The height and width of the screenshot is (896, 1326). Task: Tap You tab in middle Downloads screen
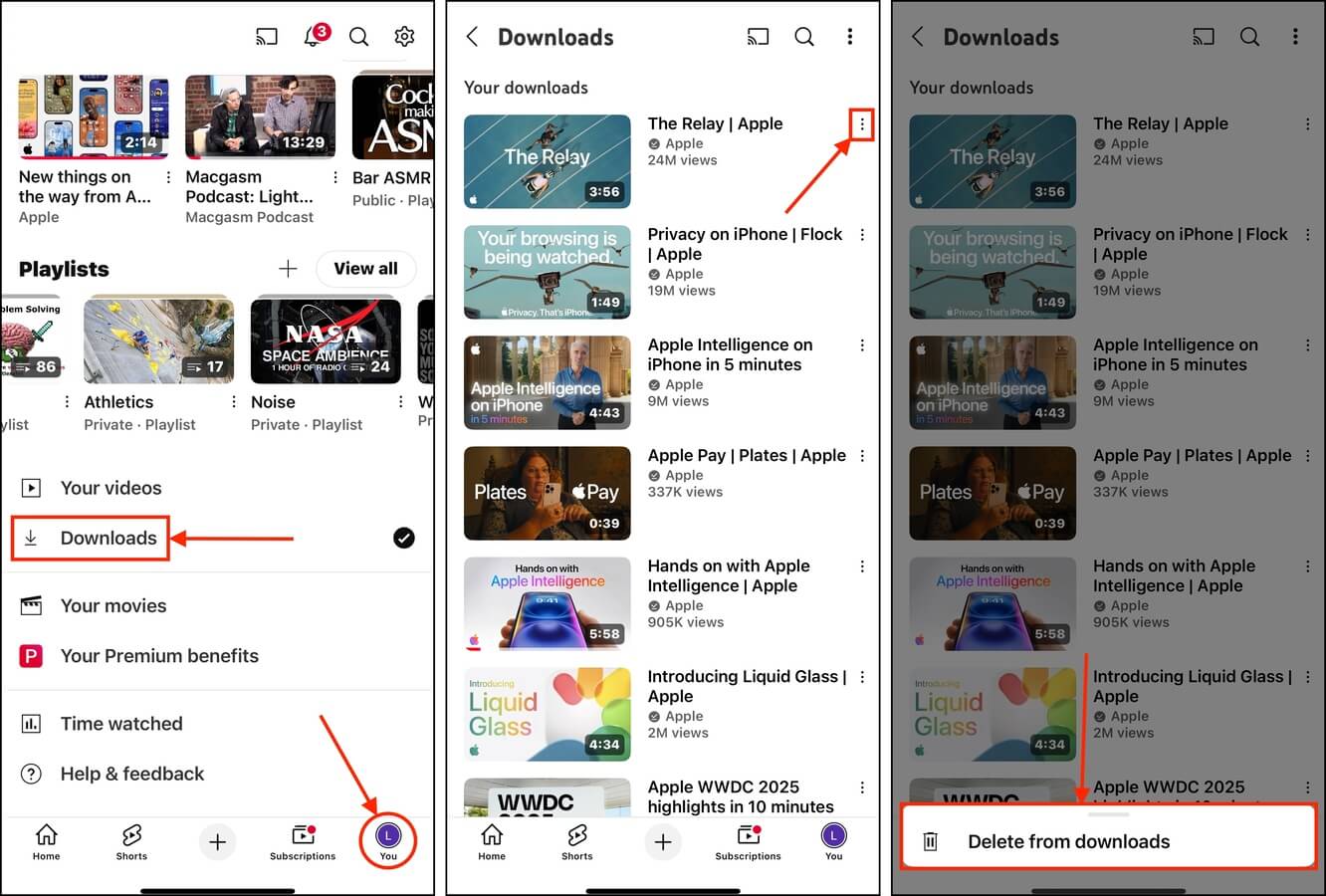pos(834,841)
